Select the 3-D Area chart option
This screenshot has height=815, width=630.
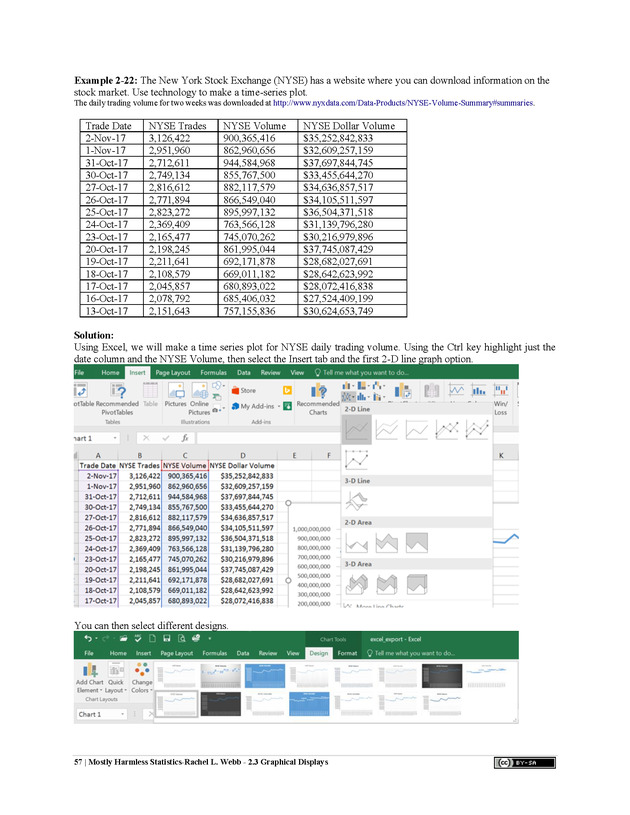[x=357, y=585]
